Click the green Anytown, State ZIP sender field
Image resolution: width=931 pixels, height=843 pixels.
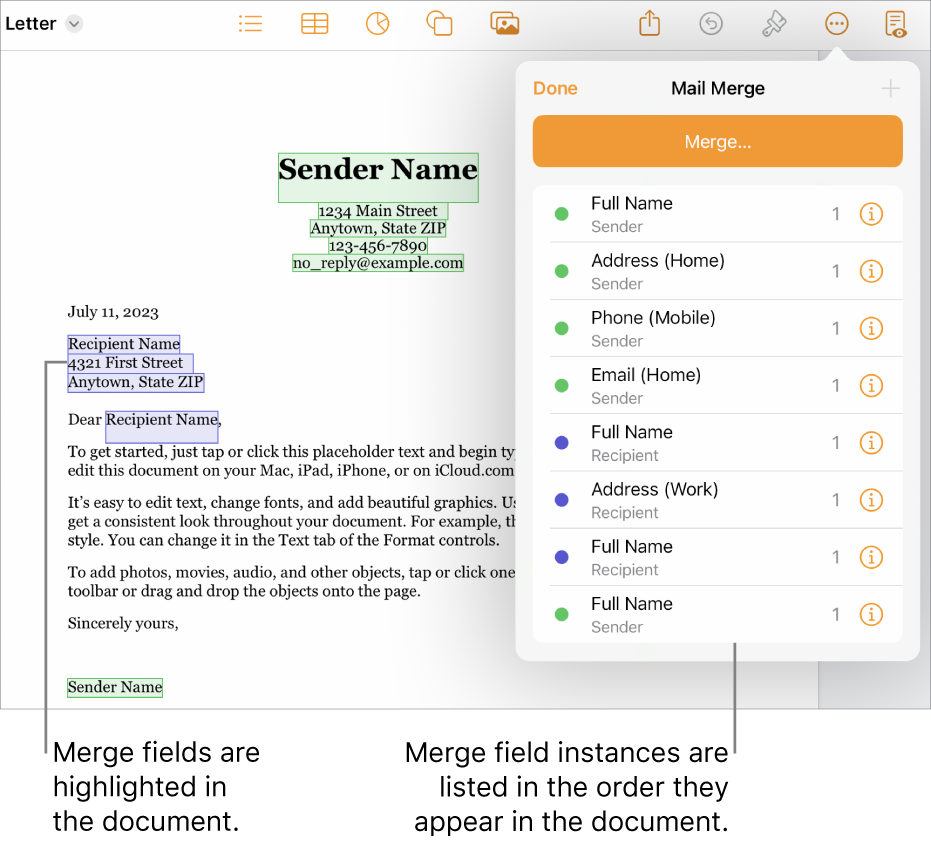point(378,229)
